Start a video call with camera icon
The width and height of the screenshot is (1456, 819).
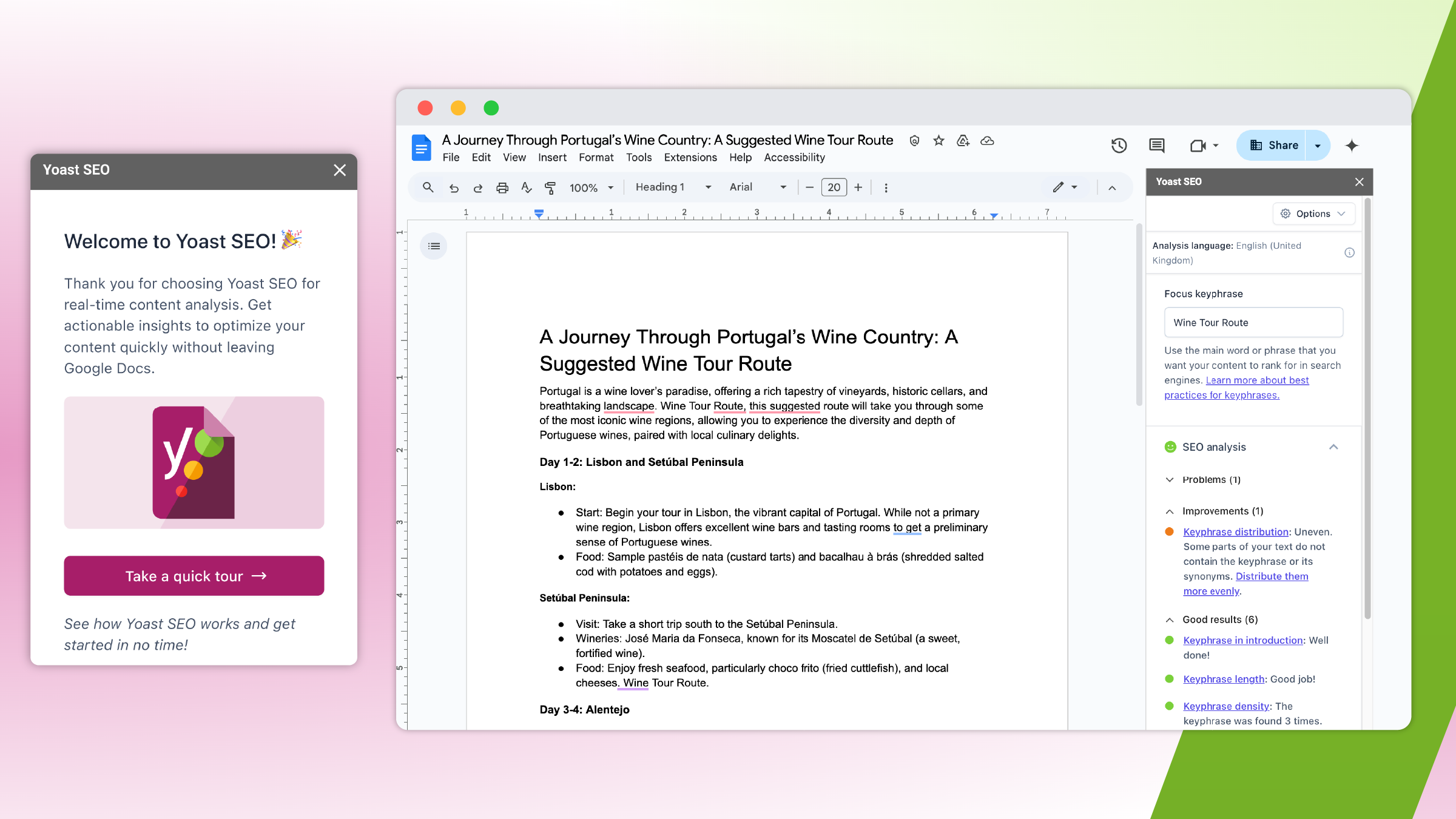click(1198, 146)
